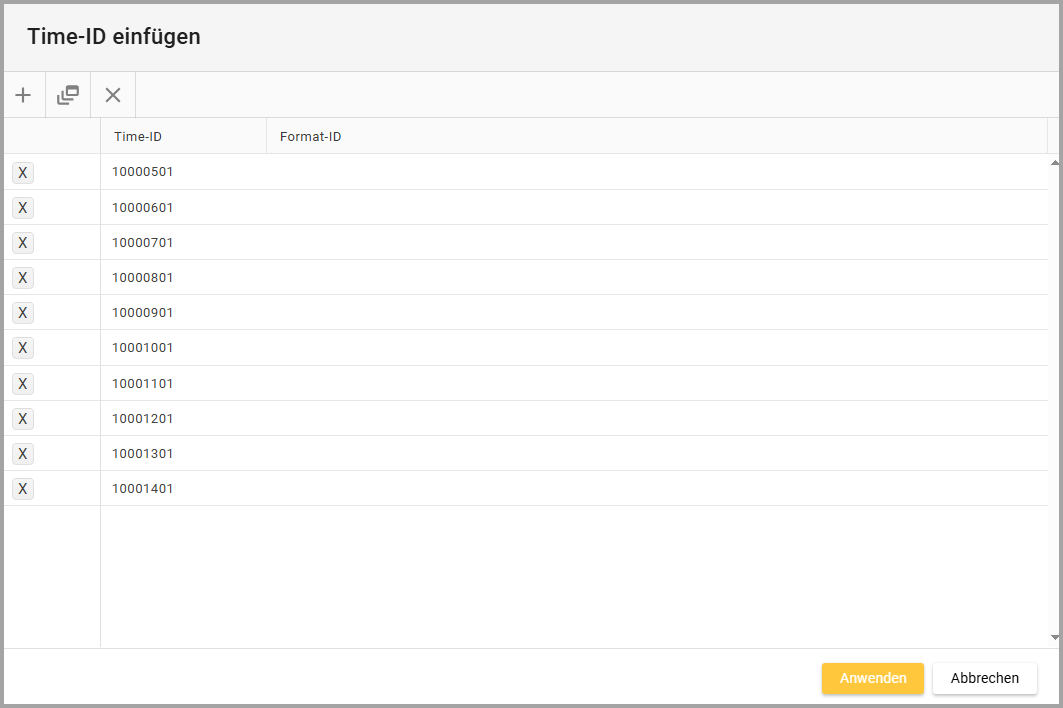1063x708 pixels.
Task: Remove row with Time-ID 10000501
Action: tap(22, 173)
